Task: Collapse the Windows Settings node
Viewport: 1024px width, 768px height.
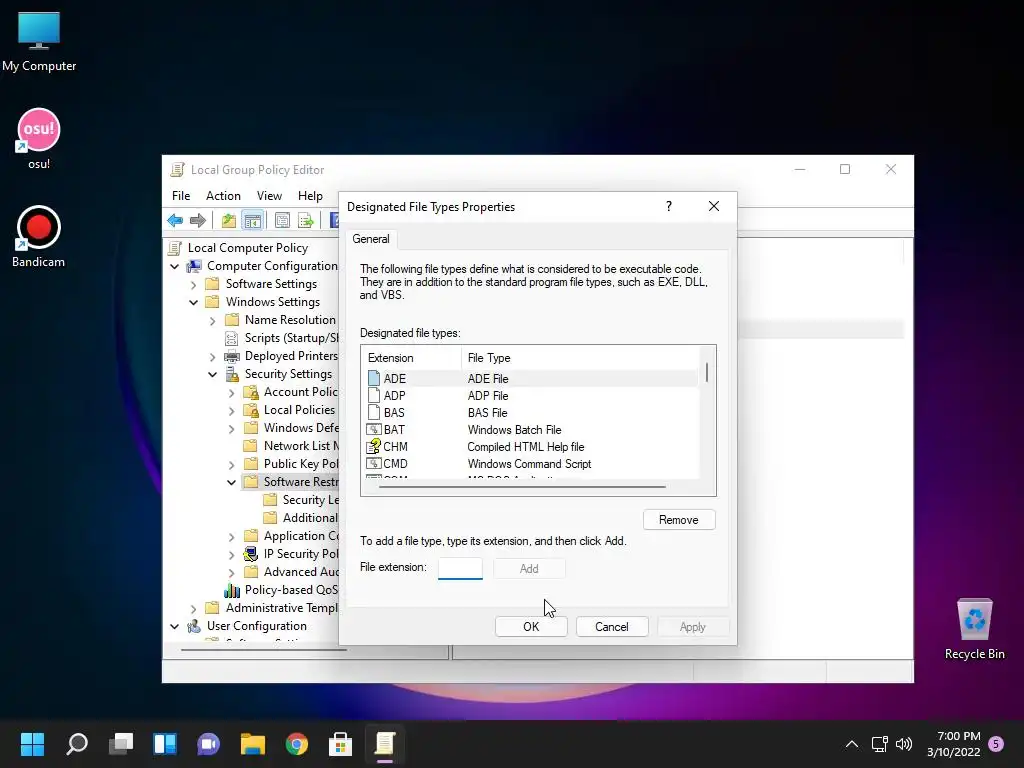Action: (193, 302)
